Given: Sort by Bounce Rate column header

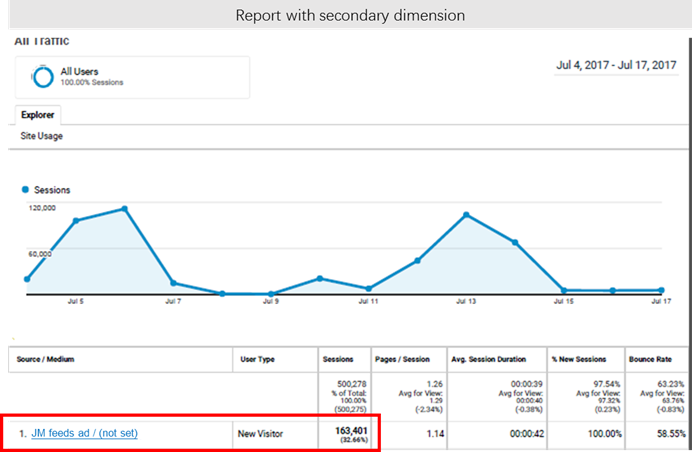Looking at the screenshot, I should pos(649,359).
